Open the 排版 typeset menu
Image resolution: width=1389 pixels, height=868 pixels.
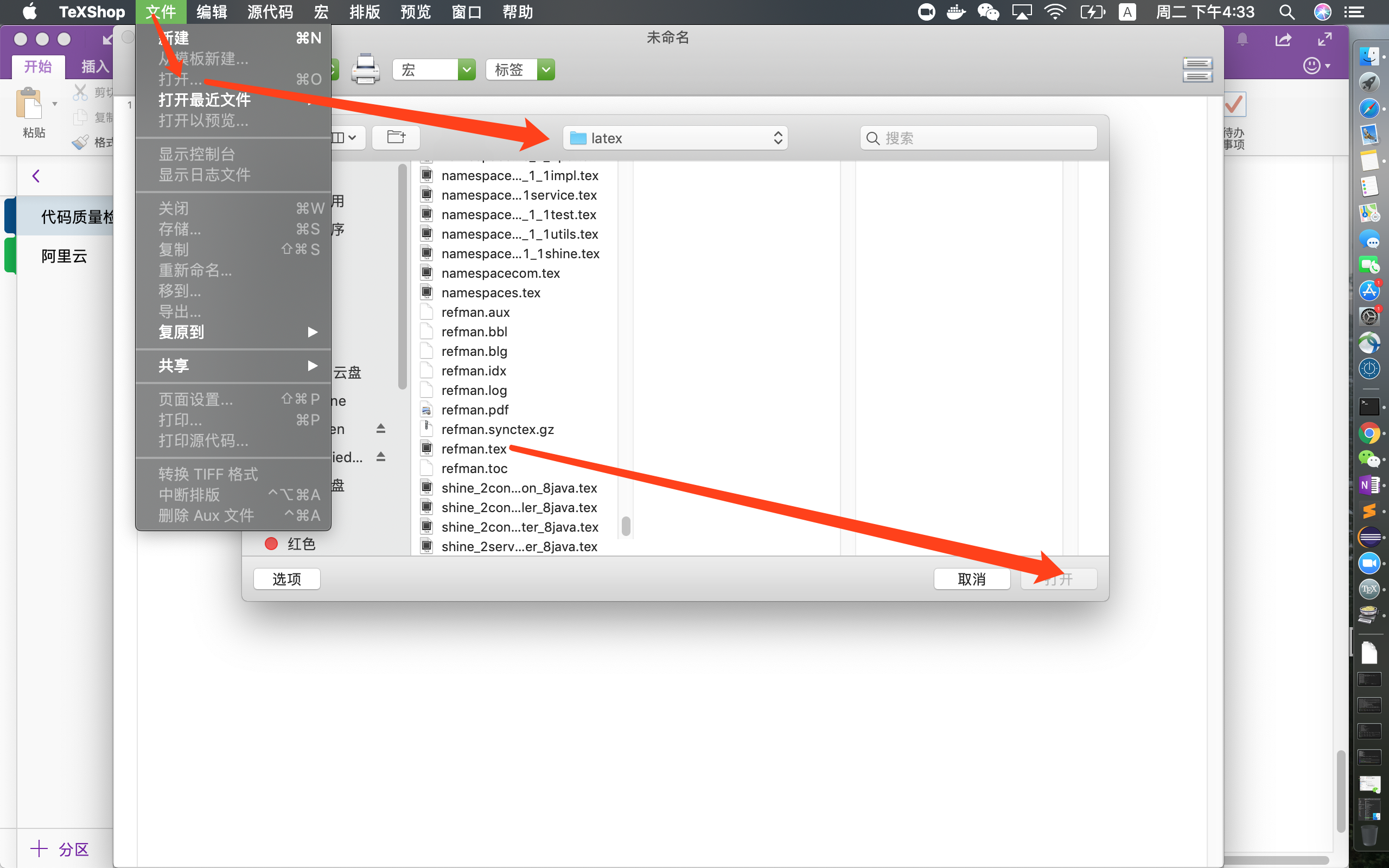click(365, 12)
